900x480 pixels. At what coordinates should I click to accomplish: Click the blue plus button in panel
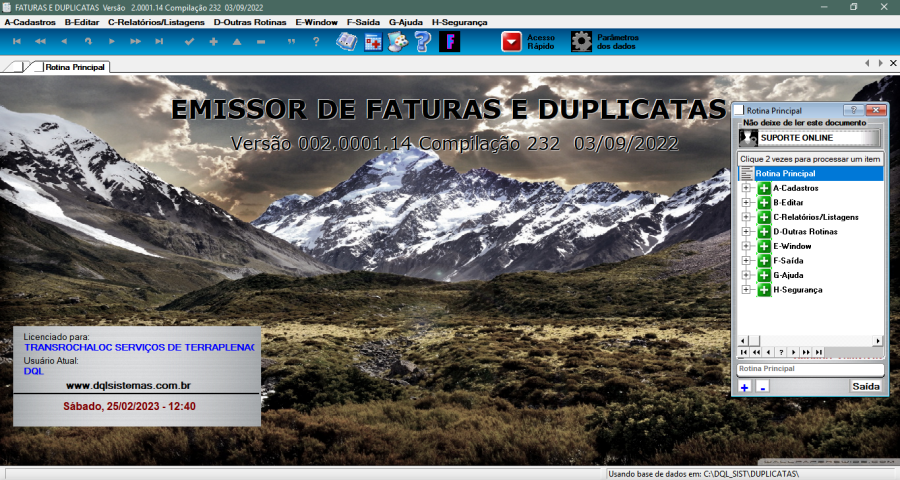(745, 386)
